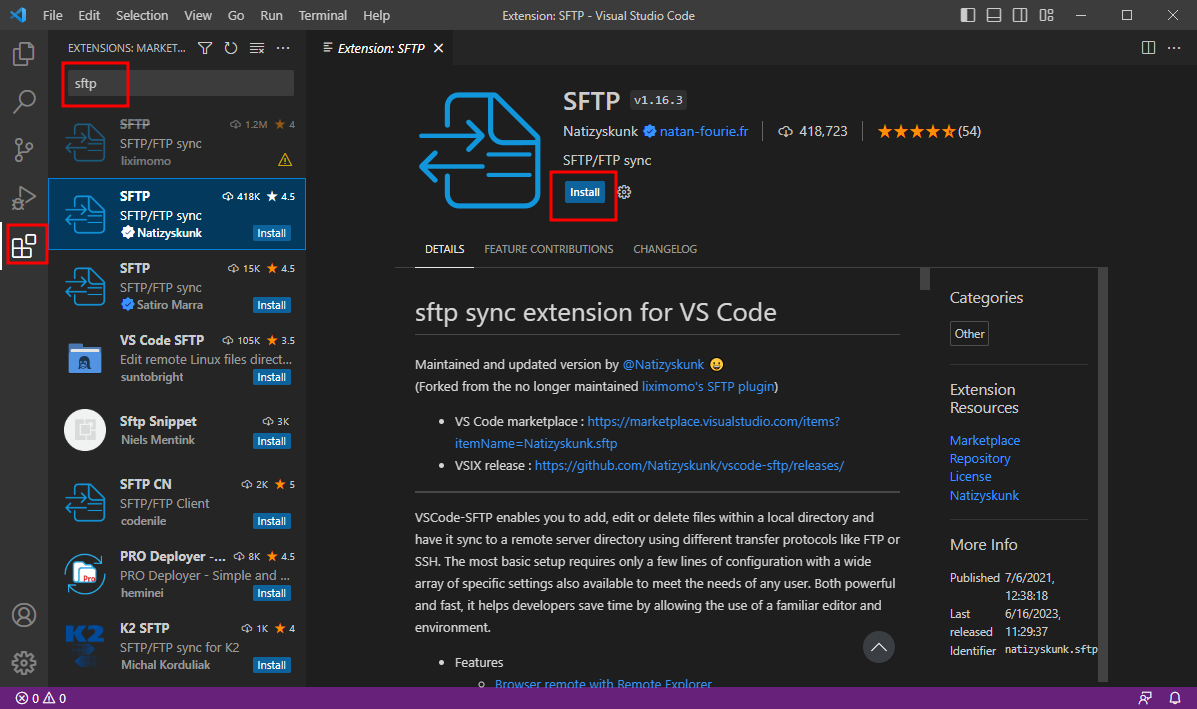The width and height of the screenshot is (1197, 709).
Task: Install Satiro Marra SFTP extension
Action: (272, 305)
